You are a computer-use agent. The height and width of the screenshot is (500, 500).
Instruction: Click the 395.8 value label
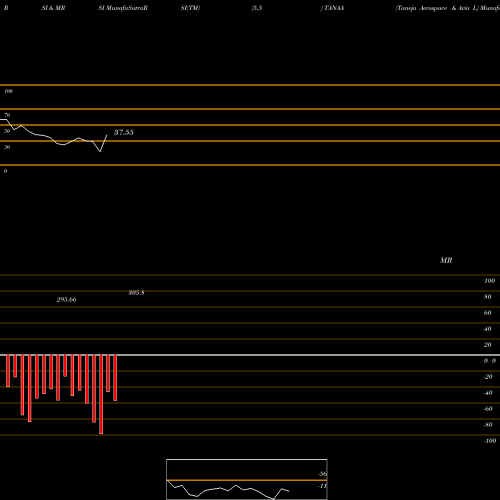pos(136,293)
